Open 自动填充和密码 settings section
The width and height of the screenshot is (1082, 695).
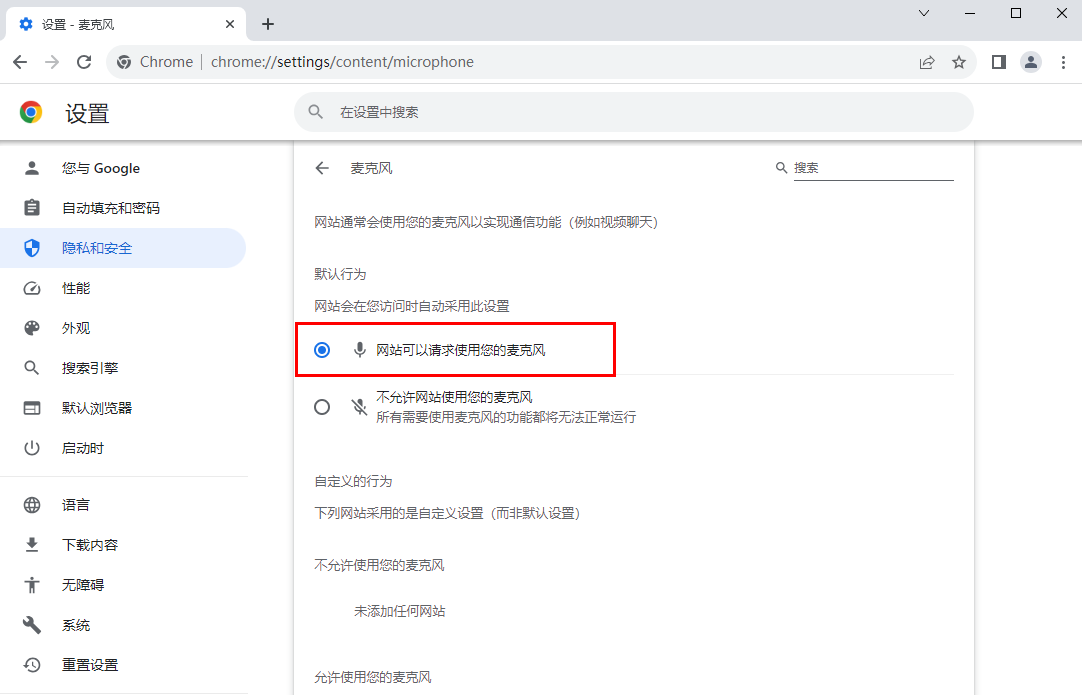tap(123, 208)
